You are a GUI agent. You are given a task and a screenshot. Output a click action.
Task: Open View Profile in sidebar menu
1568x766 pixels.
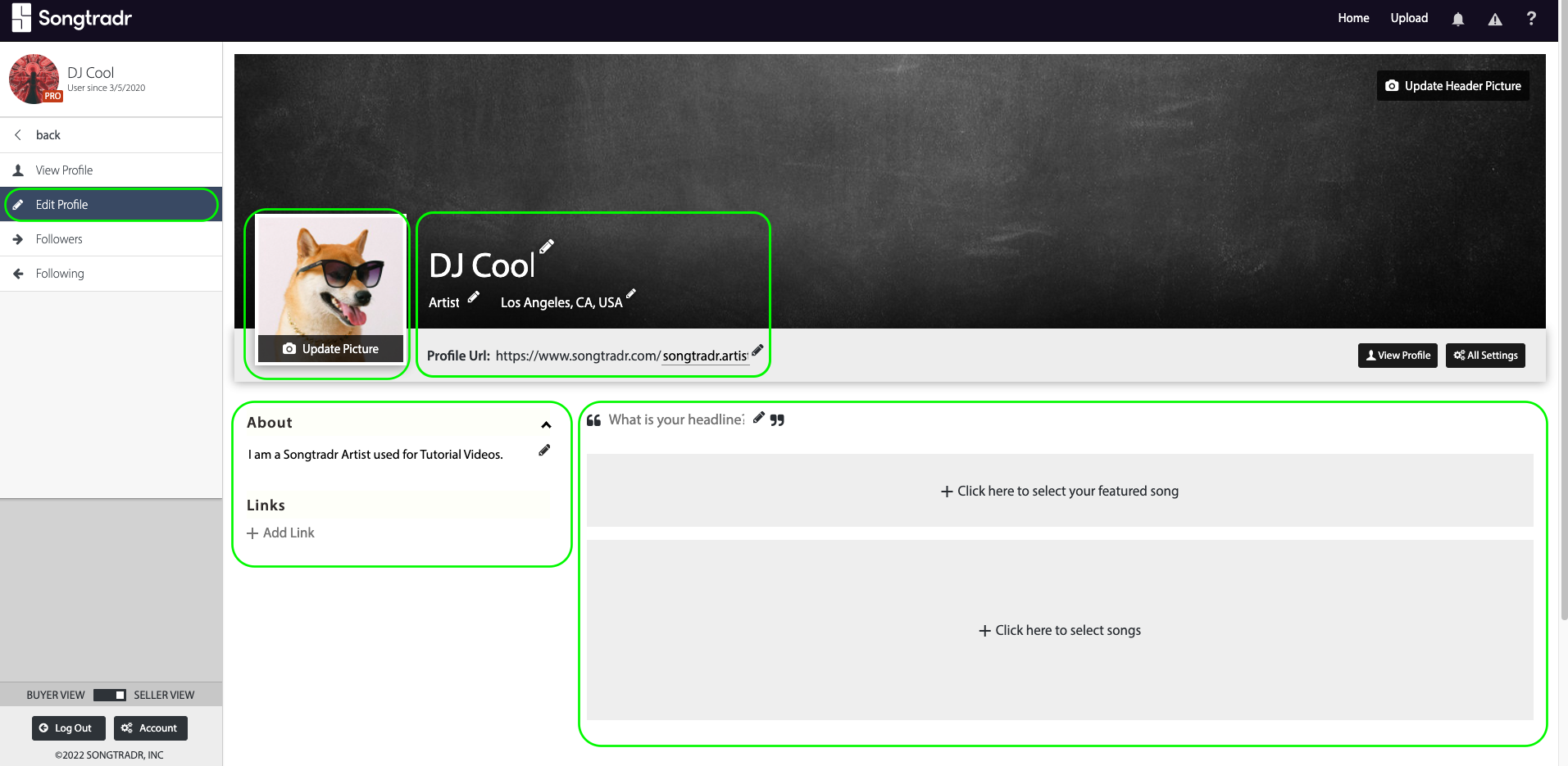pyautogui.click(x=111, y=170)
